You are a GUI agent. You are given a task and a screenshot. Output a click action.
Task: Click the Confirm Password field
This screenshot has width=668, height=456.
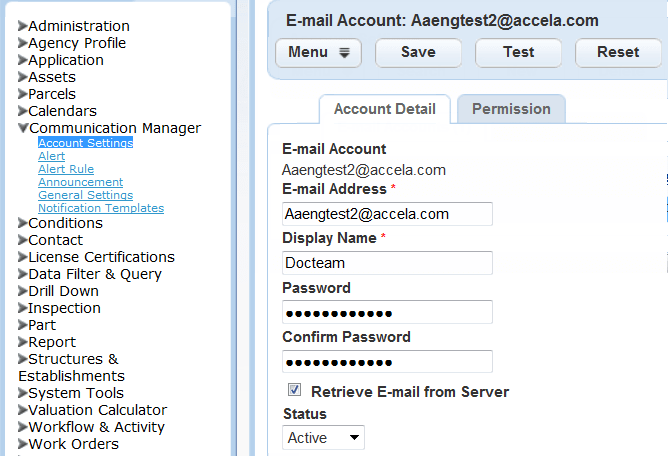pos(387,361)
